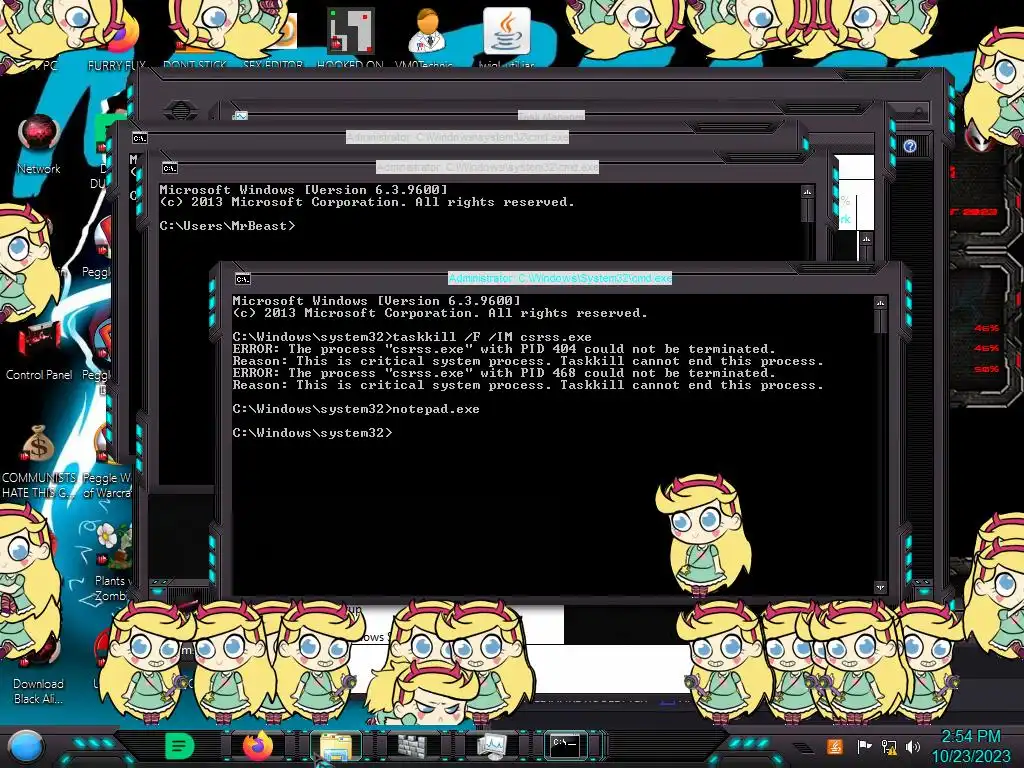This screenshot has width=1024, height=768.
Task: Select the Download Black Ali... desktop label
Action: tap(39, 691)
